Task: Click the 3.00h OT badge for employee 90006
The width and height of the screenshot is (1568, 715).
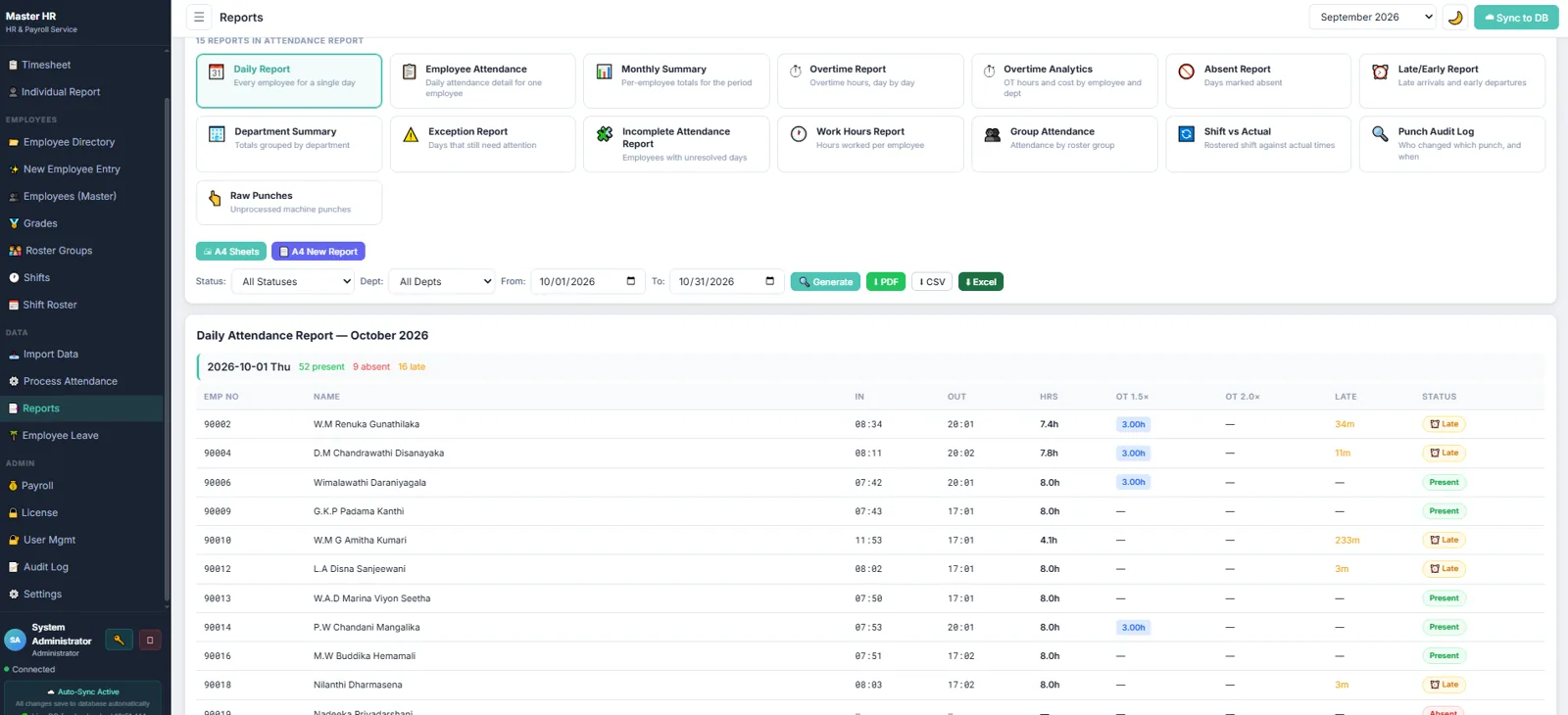Action: [x=1133, y=482]
